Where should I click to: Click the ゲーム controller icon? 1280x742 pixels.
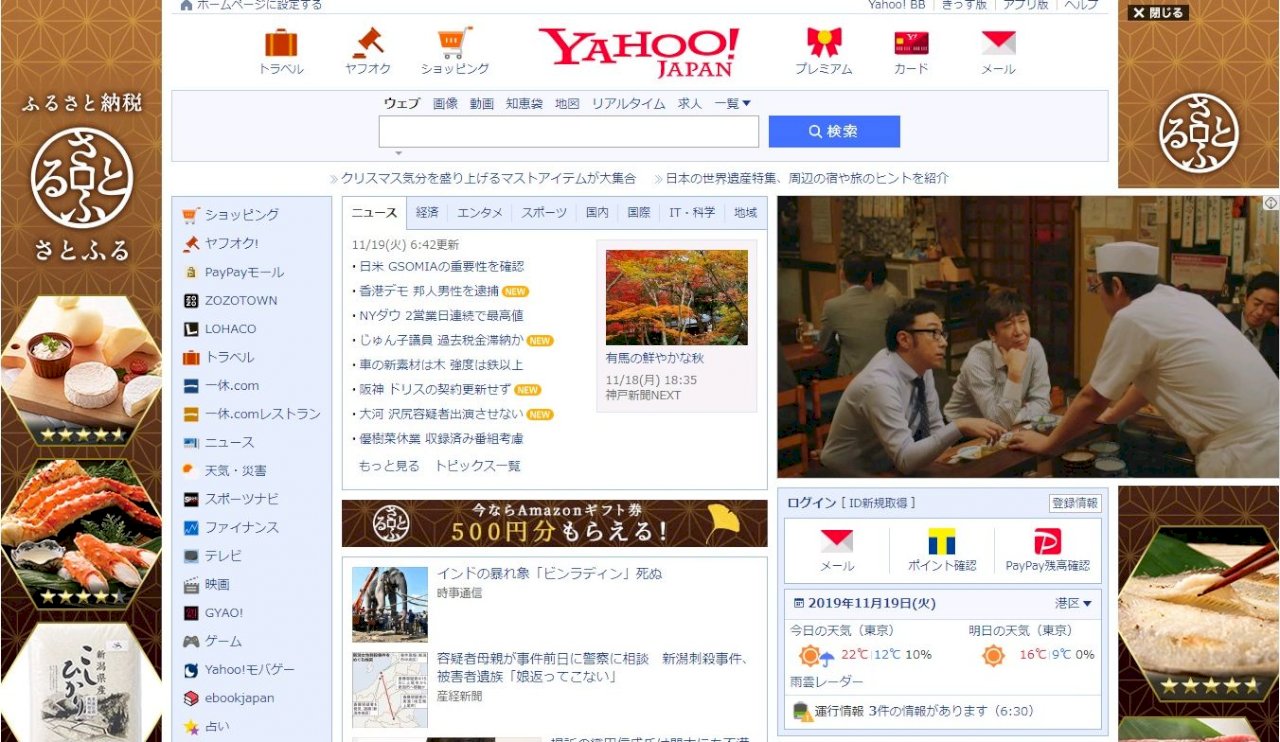click(x=191, y=641)
